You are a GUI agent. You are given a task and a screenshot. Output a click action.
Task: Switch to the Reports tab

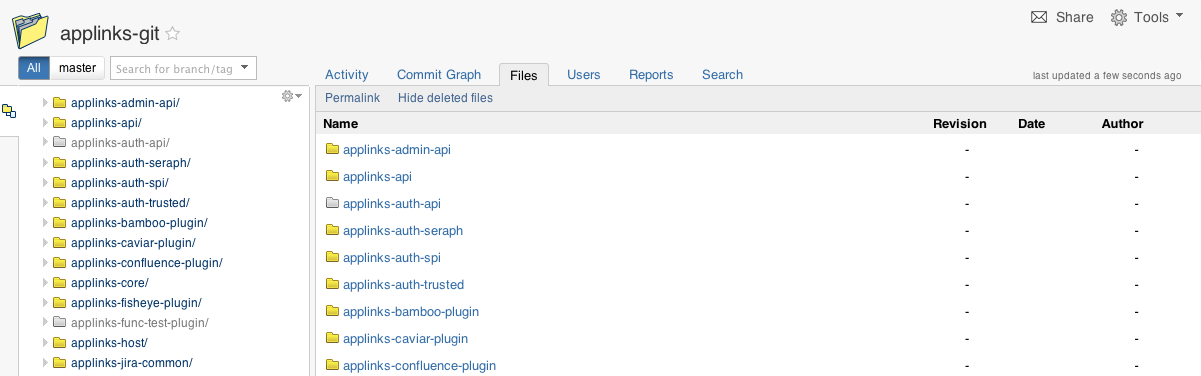(651, 74)
